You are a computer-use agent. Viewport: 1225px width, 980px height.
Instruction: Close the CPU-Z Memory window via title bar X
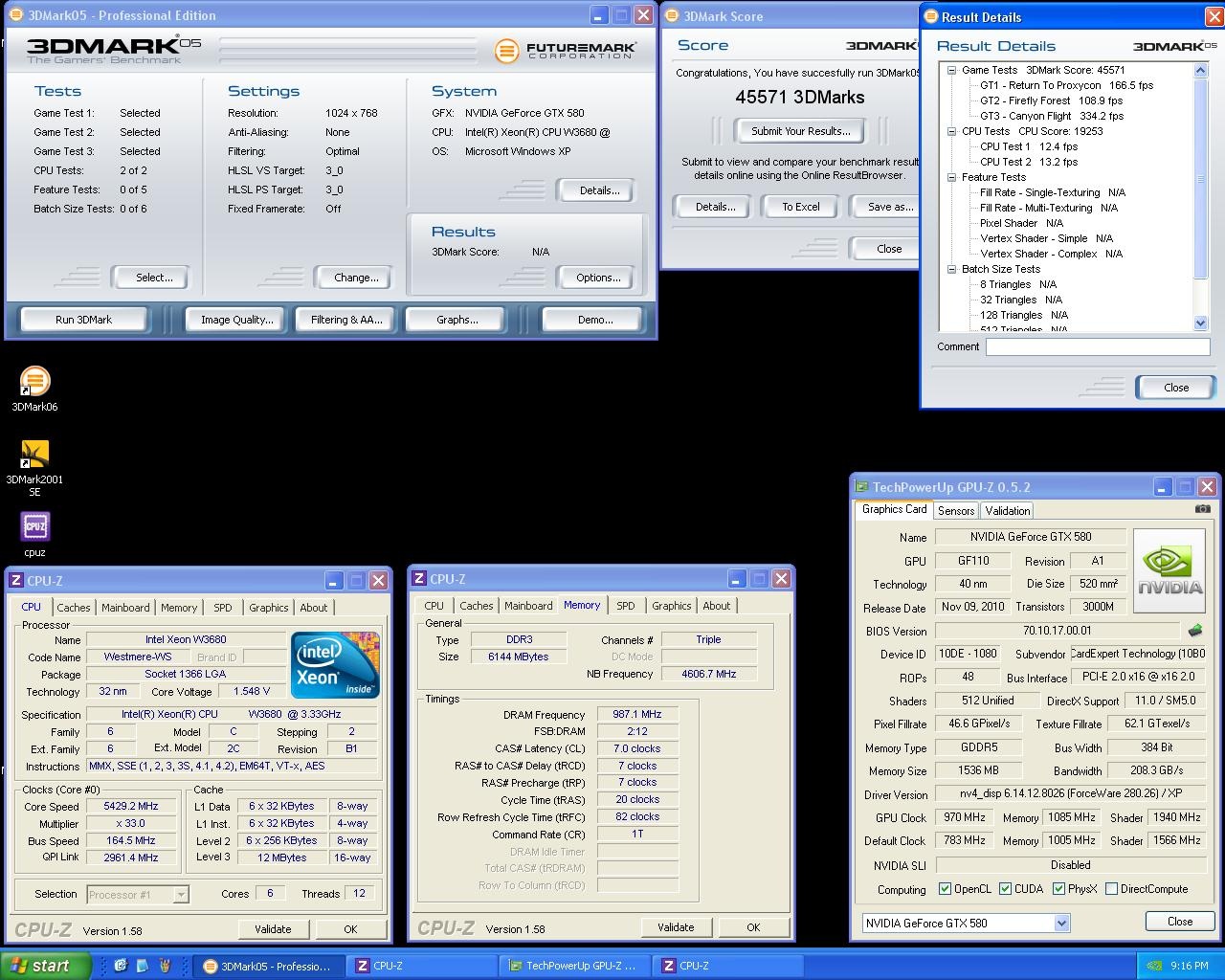781,579
